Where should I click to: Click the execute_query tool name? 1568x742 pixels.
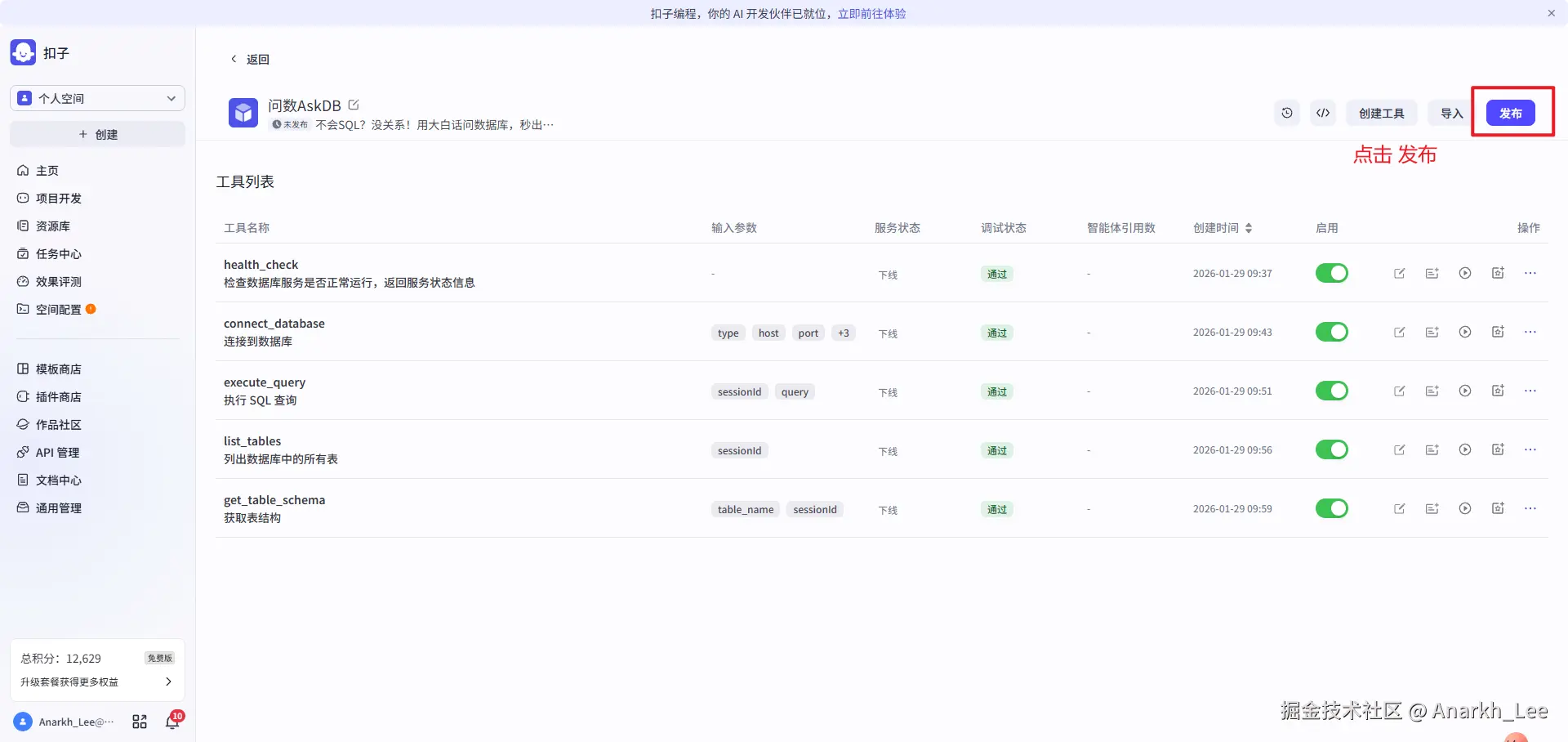click(265, 382)
